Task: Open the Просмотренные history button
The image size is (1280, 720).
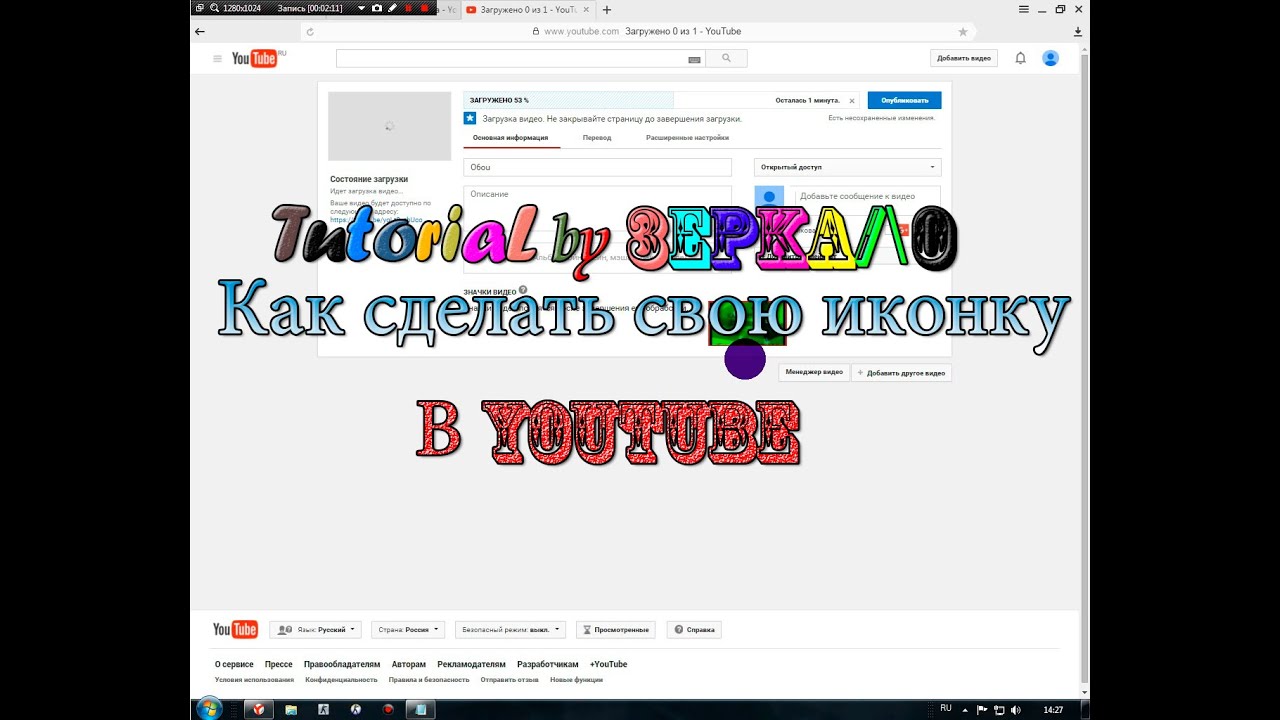Action: (615, 630)
